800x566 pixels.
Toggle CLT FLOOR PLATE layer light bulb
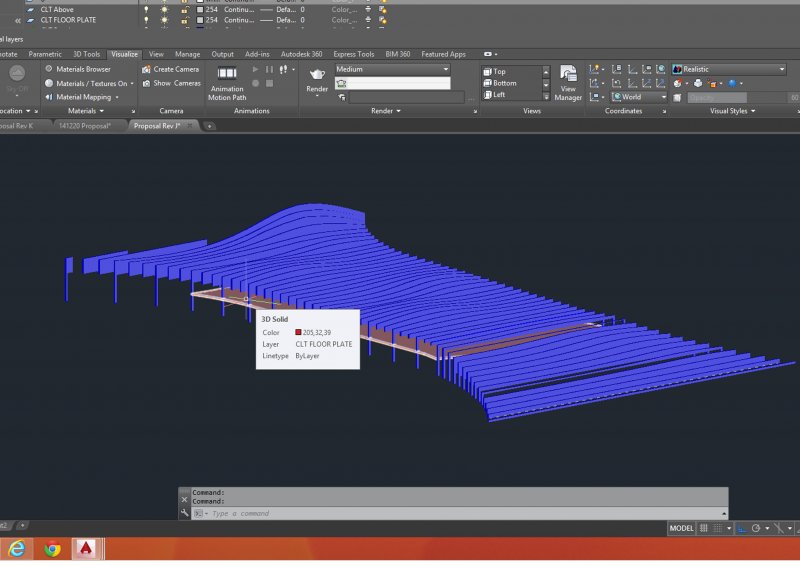pyautogui.click(x=146, y=19)
